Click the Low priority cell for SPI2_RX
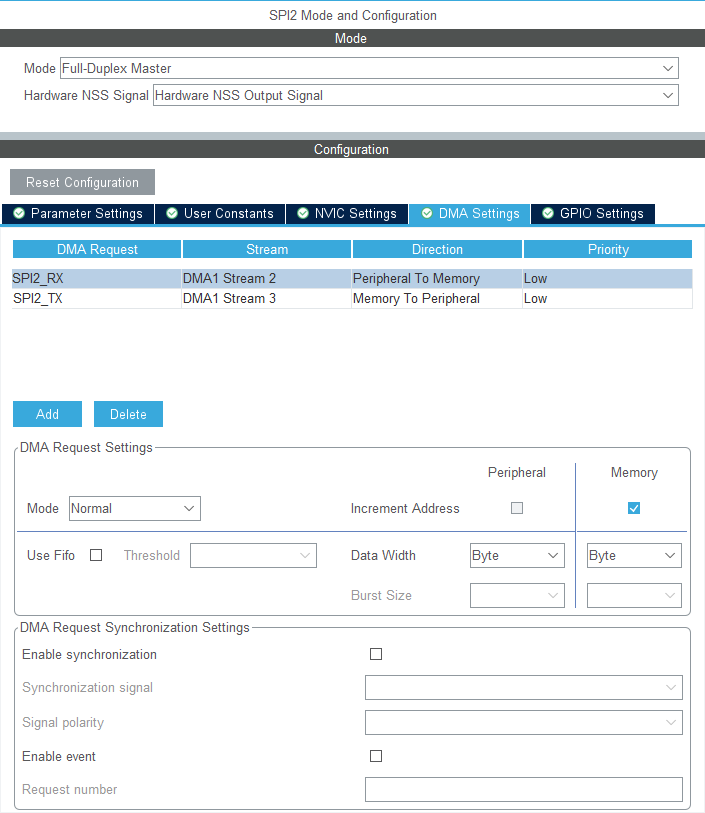This screenshot has height=813, width=705. coord(608,278)
